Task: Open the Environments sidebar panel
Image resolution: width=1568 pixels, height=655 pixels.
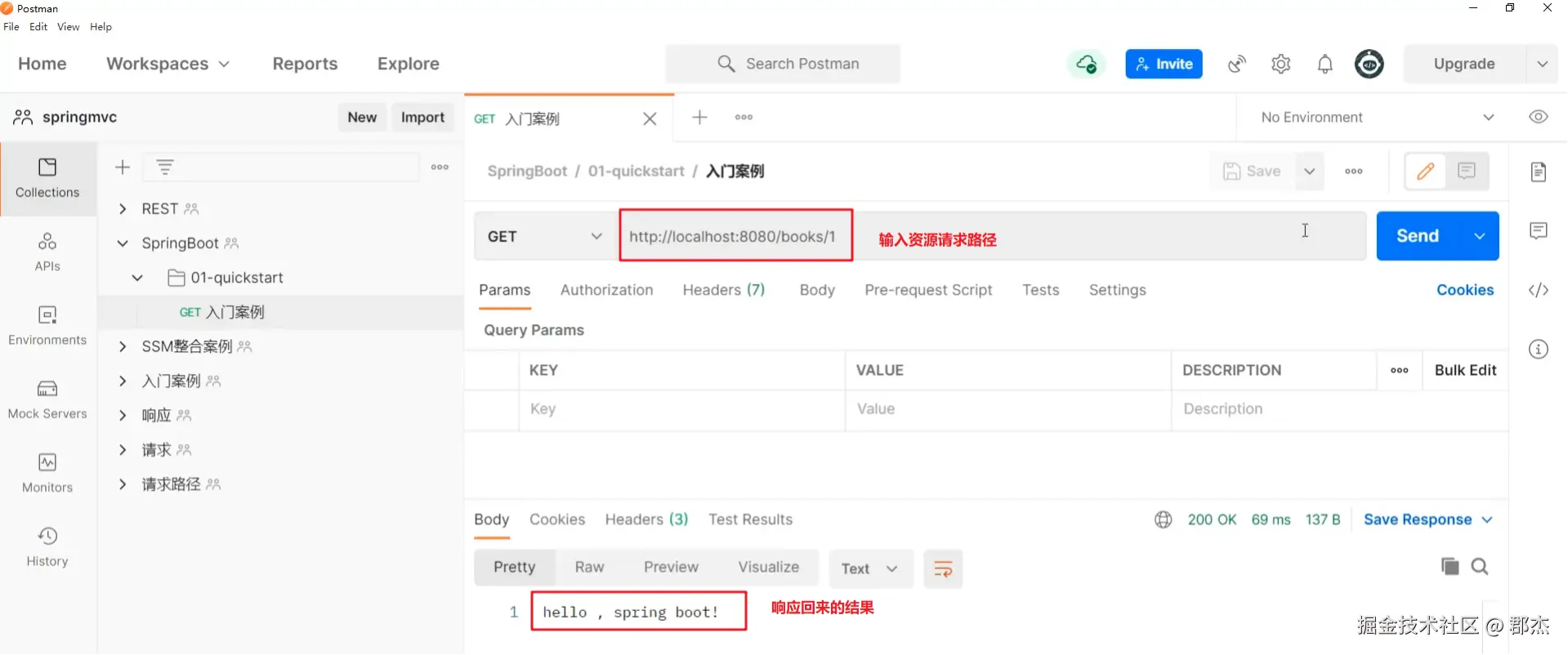Action: tap(47, 325)
